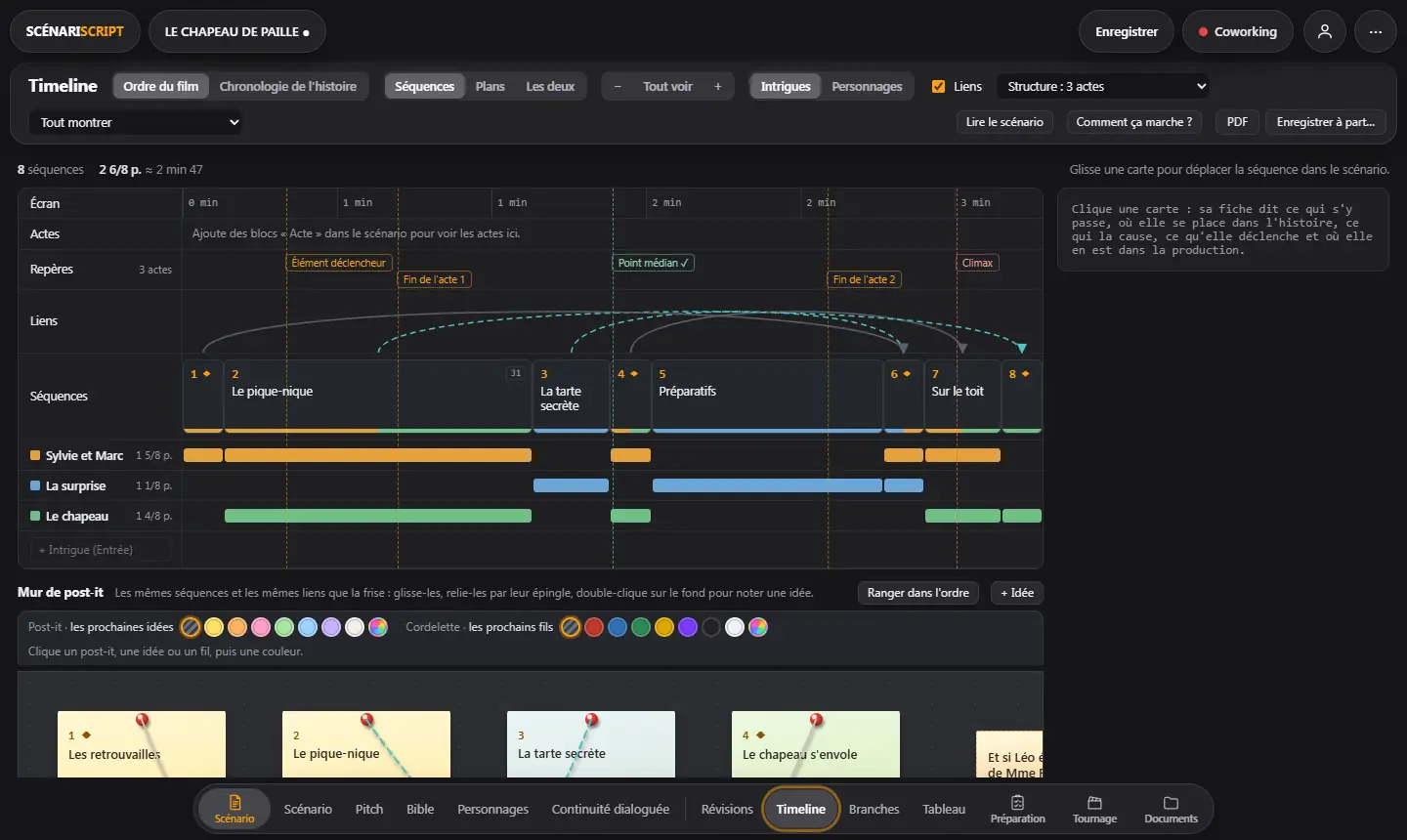Click the + Intrigue input field
This screenshot has width=1407, height=840.
tap(101, 550)
